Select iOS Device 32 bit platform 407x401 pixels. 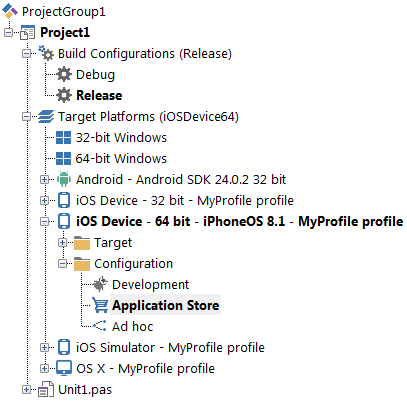(x=185, y=201)
